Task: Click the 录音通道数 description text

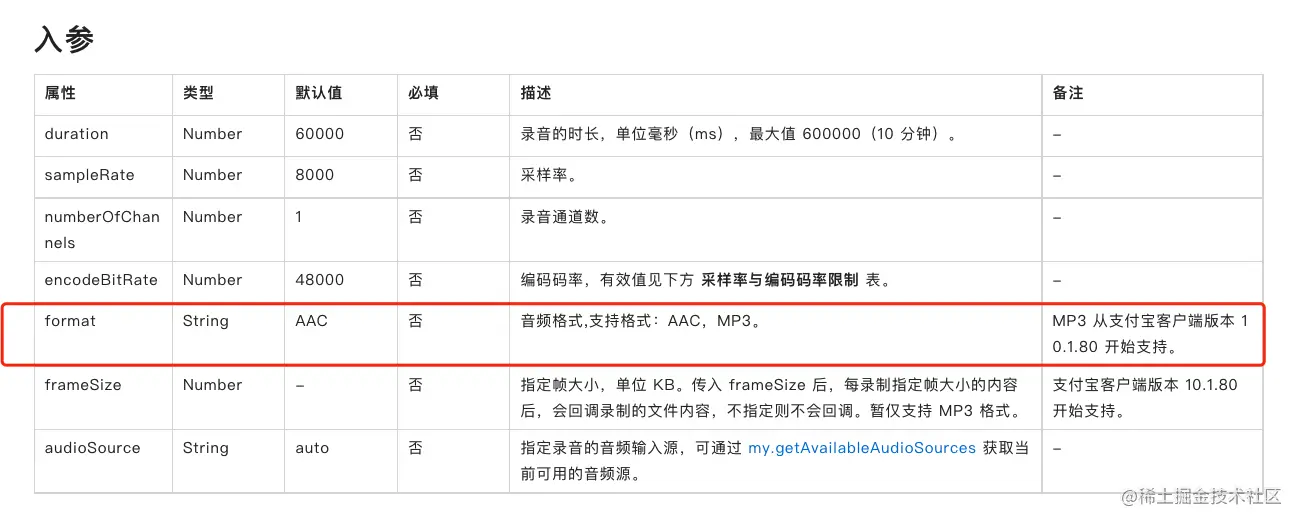Action: [x=565, y=217]
